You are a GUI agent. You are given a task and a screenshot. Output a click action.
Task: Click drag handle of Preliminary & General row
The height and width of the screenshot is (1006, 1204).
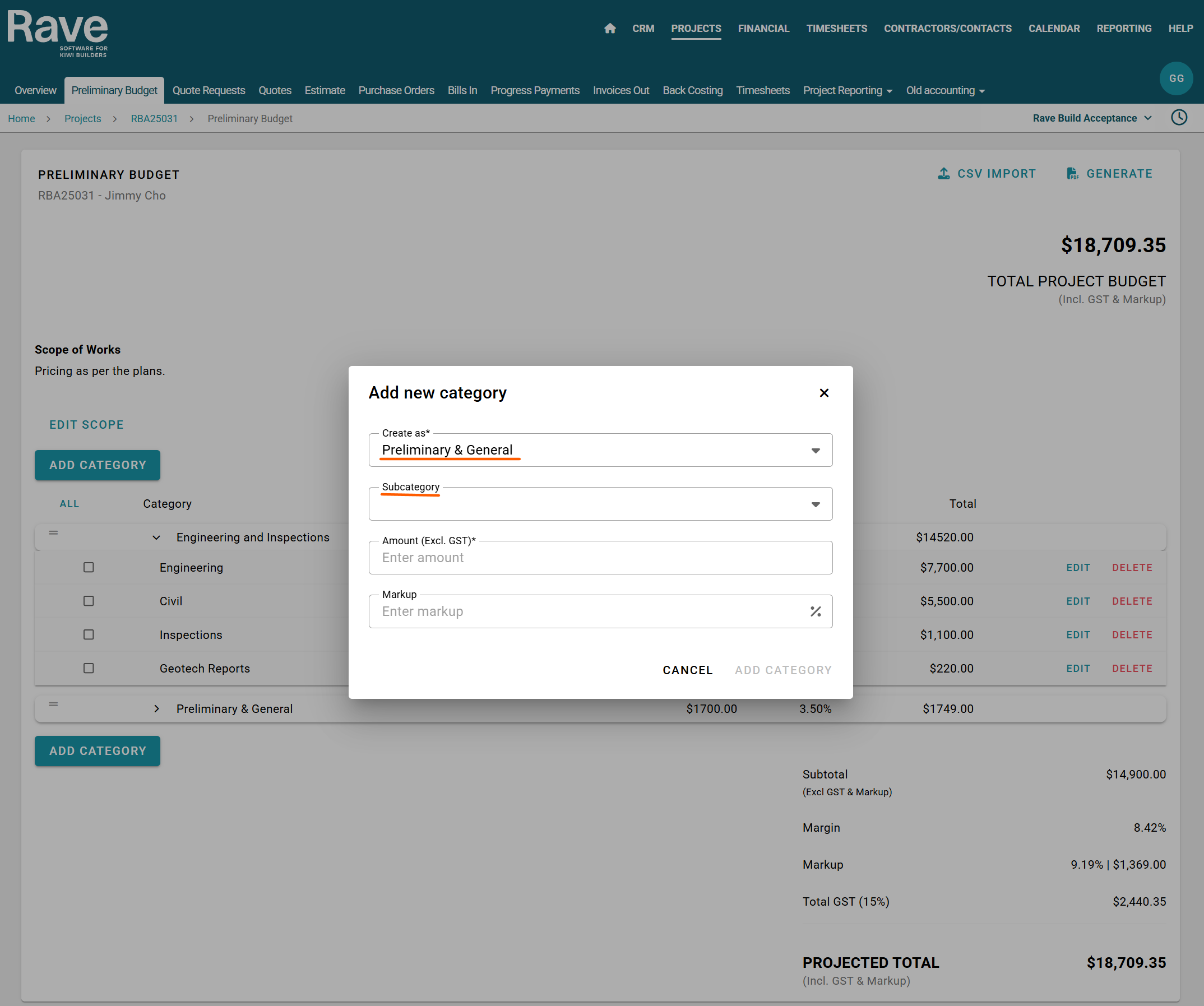53,704
